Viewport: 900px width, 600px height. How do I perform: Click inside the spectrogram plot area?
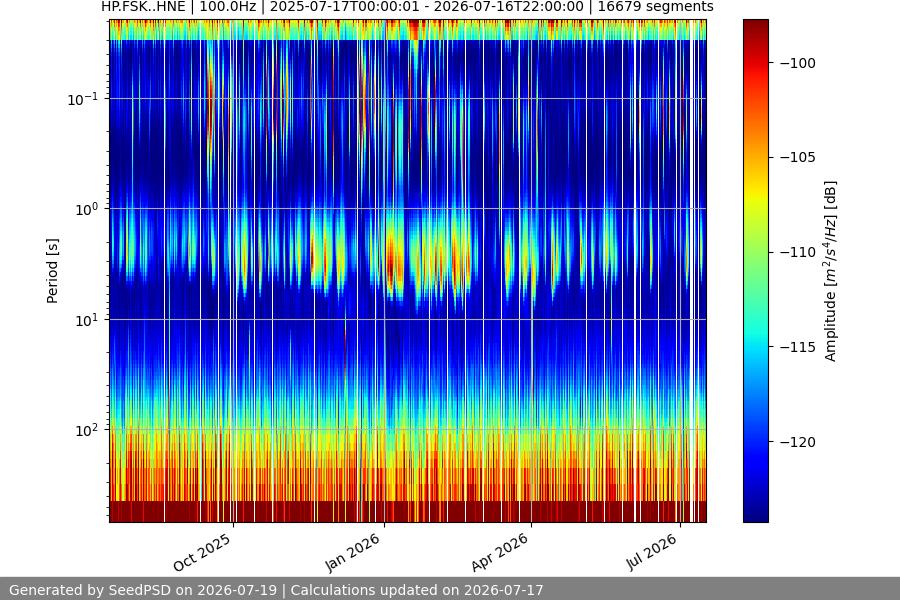click(408, 271)
